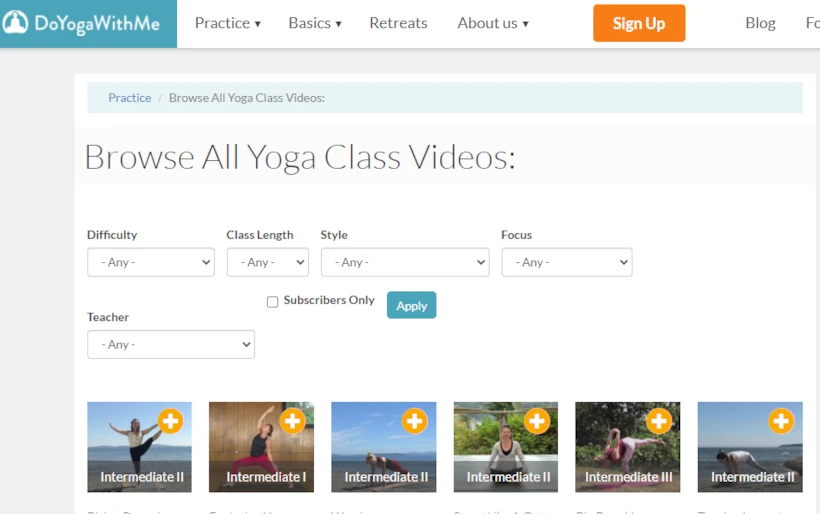The height and width of the screenshot is (514, 820).
Task: Follow the Practice breadcrumb link
Action: [130, 98]
